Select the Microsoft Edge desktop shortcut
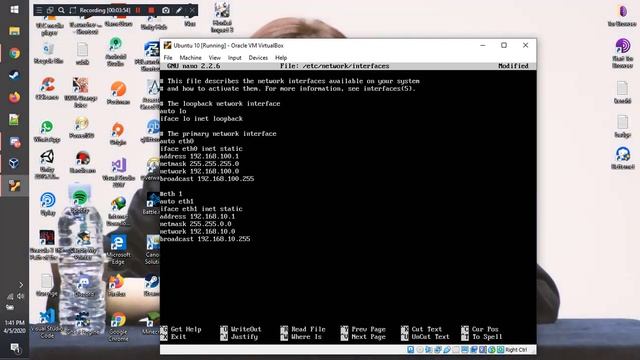This screenshot has height=360, width=640. click(118, 250)
